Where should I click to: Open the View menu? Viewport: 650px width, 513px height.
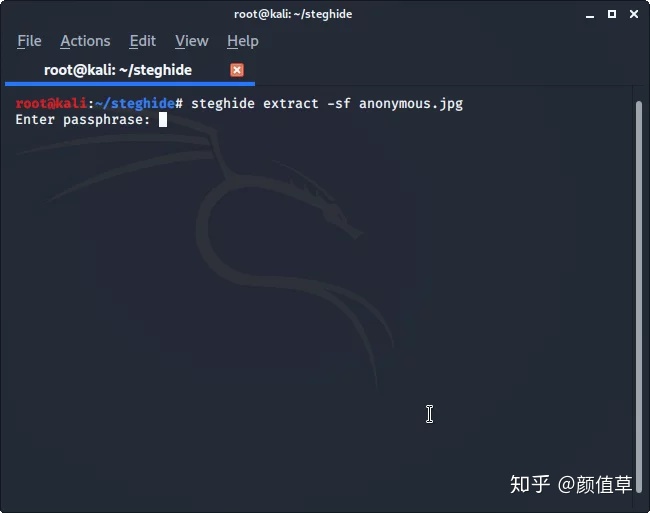pyautogui.click(x=192, y=41)
